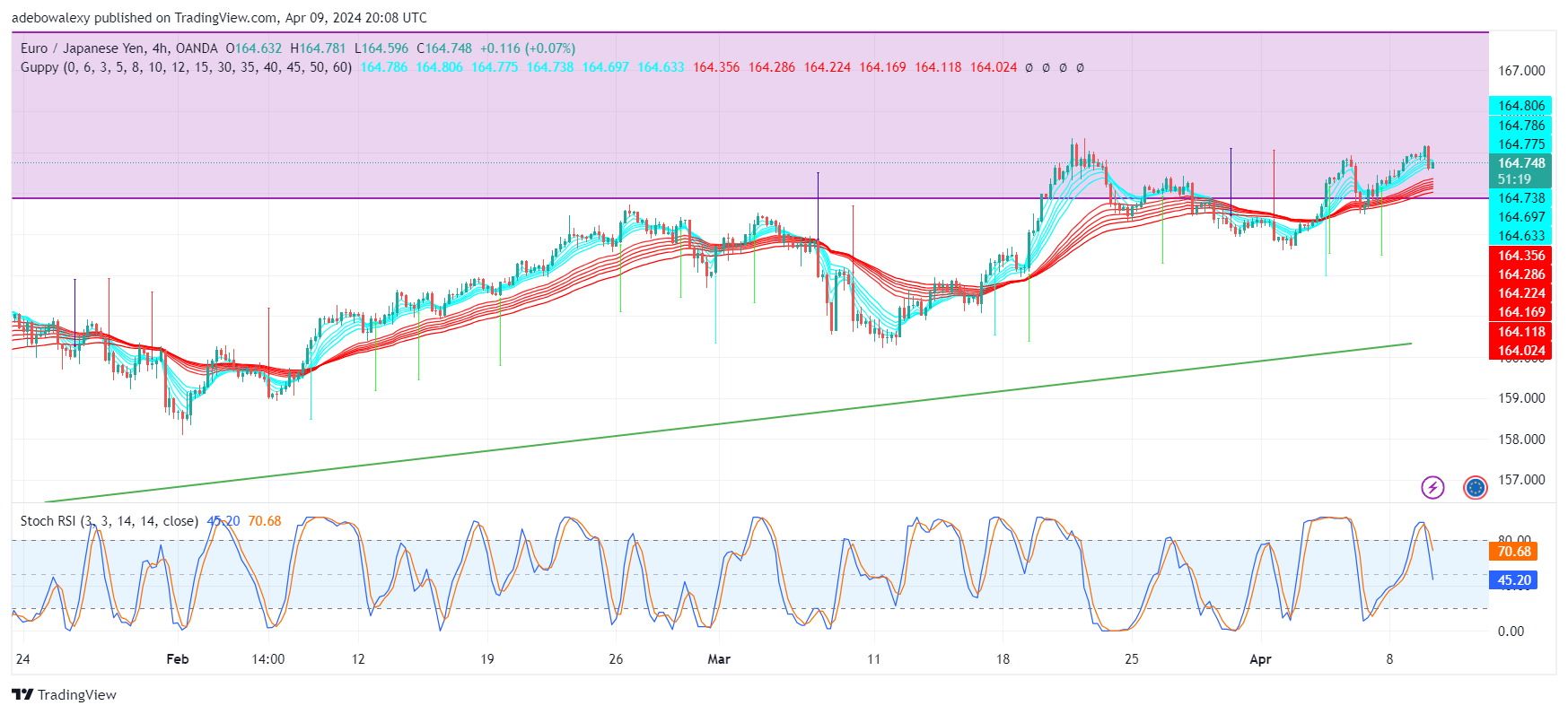
Task: Click the 18 date label on time axis
Action: click(x=1003, y=659)
